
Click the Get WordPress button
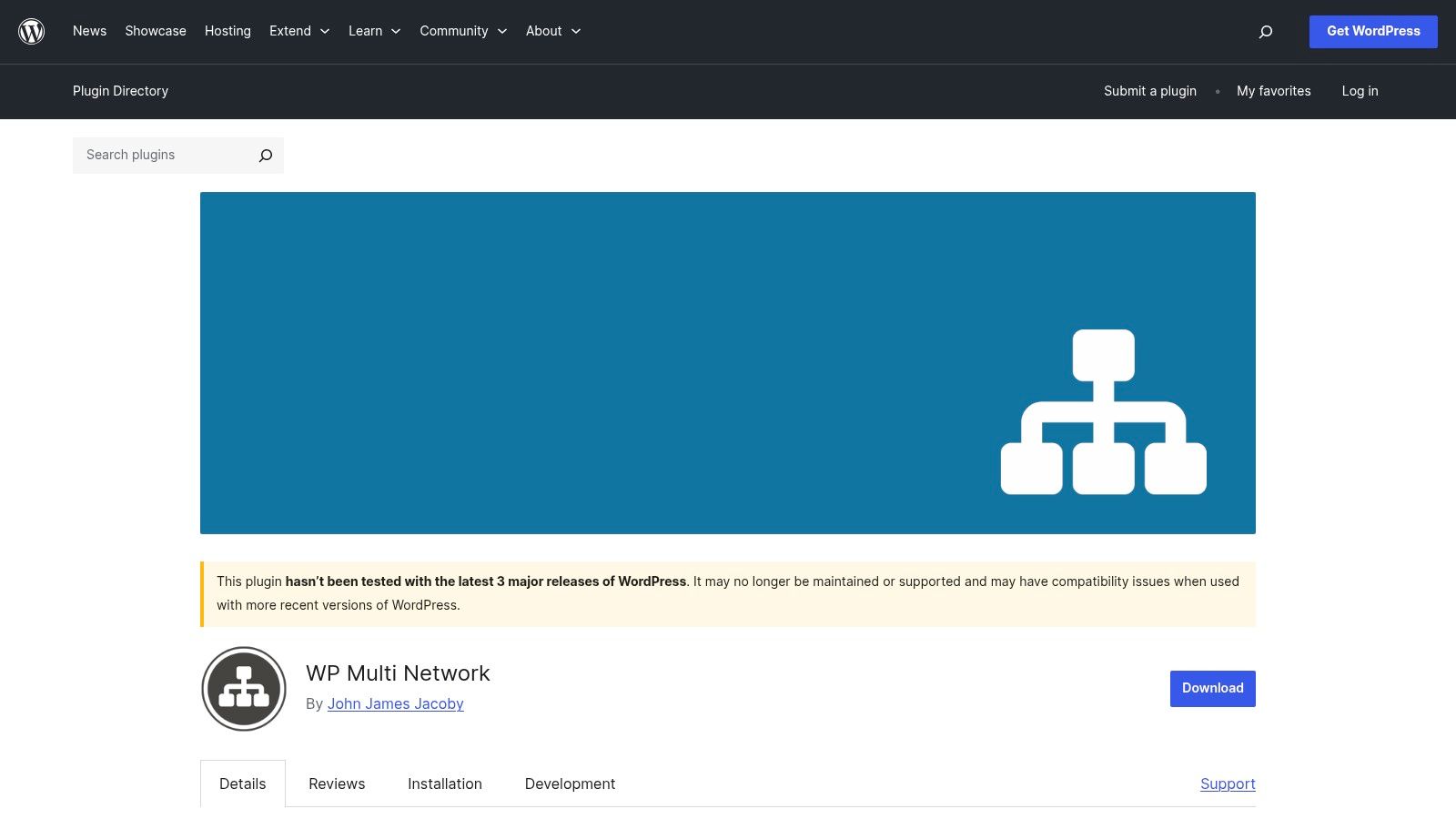1373,32
